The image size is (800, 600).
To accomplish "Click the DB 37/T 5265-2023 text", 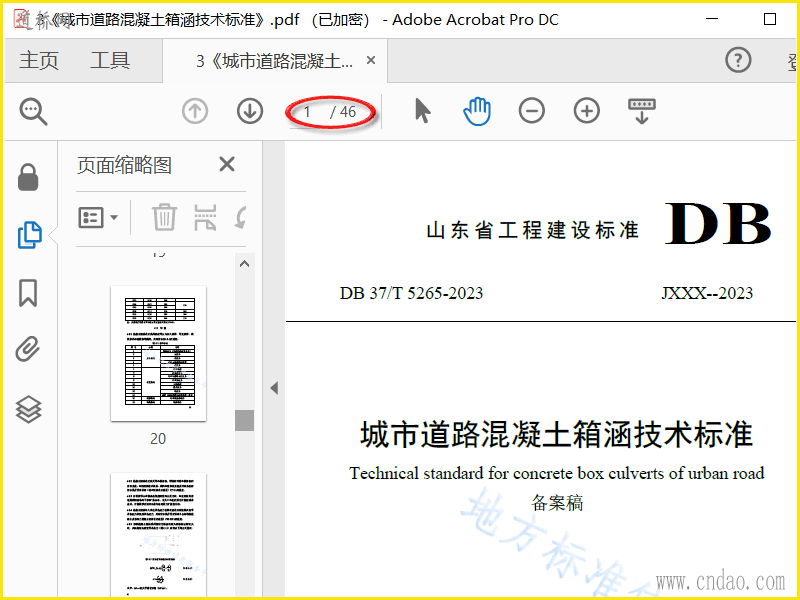I will click(x=411, y=293).
